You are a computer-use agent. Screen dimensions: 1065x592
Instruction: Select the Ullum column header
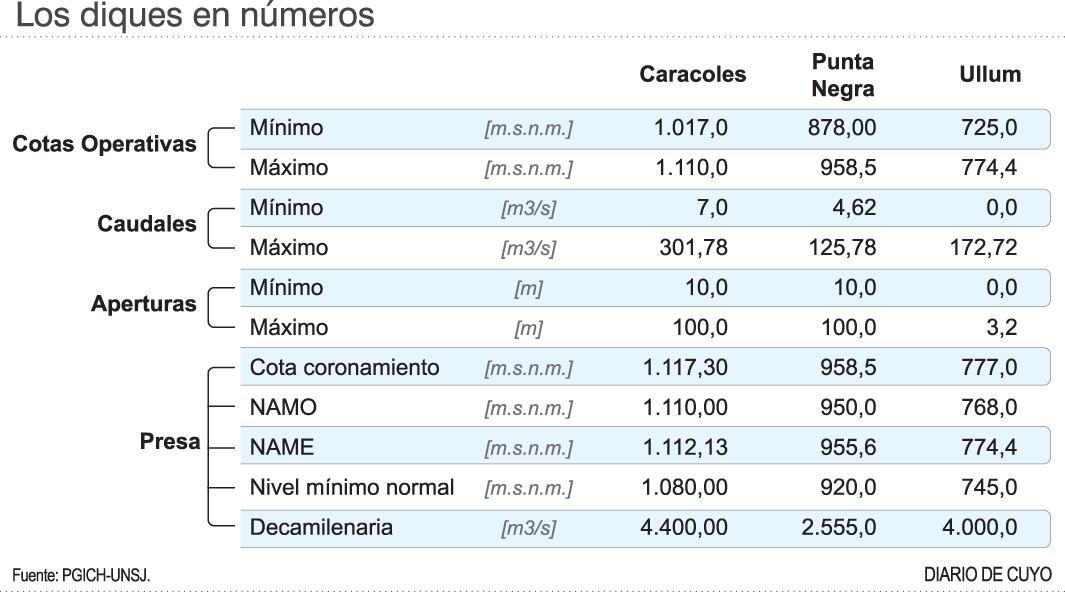989,76
